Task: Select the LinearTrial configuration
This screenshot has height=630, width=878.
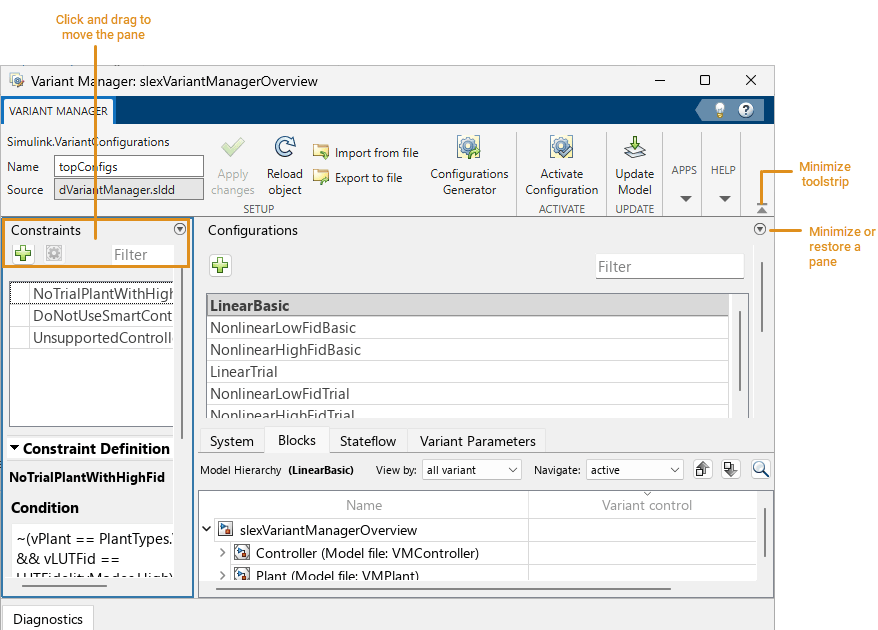Action: pyautogui.click(x=468, y=372)
